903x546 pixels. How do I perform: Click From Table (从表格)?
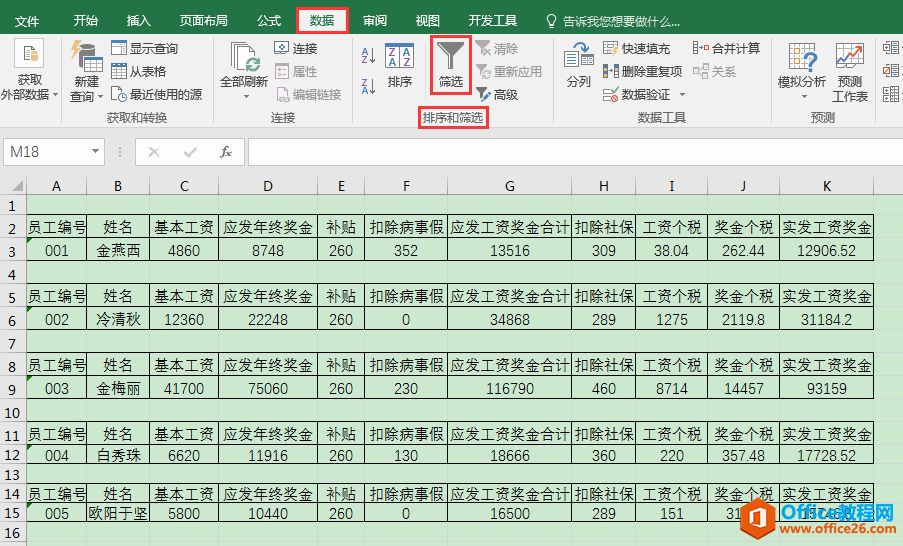click(x=138, y=71)
